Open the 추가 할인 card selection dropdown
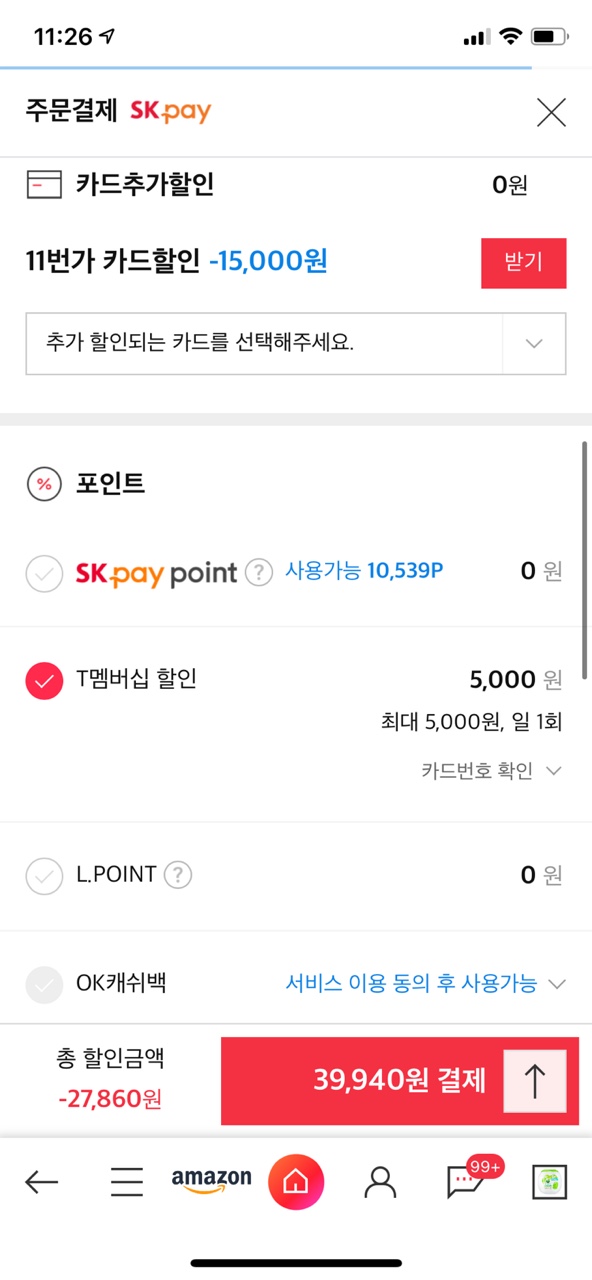The height and width of the screenshot is (1280, 592). click(x=296, y=343)
